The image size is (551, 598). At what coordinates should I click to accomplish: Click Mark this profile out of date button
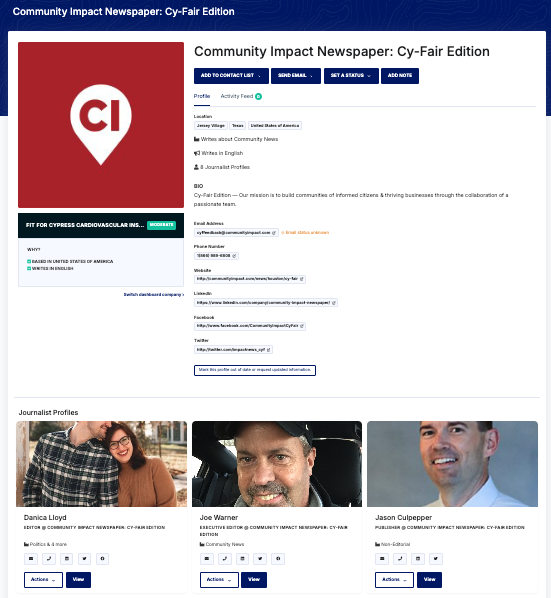click(255, 370)
